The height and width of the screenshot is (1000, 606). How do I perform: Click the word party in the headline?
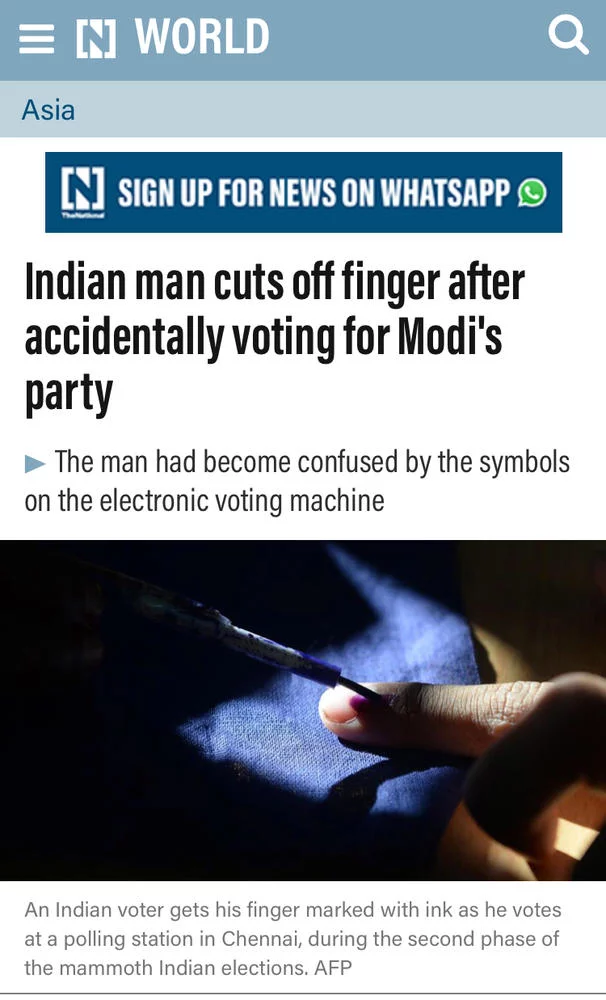pyautogui.click(x=69, y=395)
